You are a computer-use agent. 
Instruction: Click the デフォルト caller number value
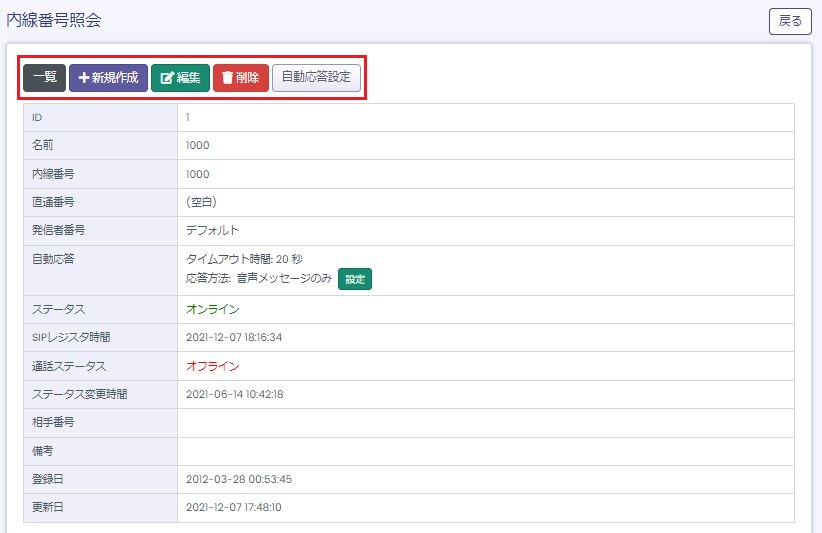click(212, 230)
